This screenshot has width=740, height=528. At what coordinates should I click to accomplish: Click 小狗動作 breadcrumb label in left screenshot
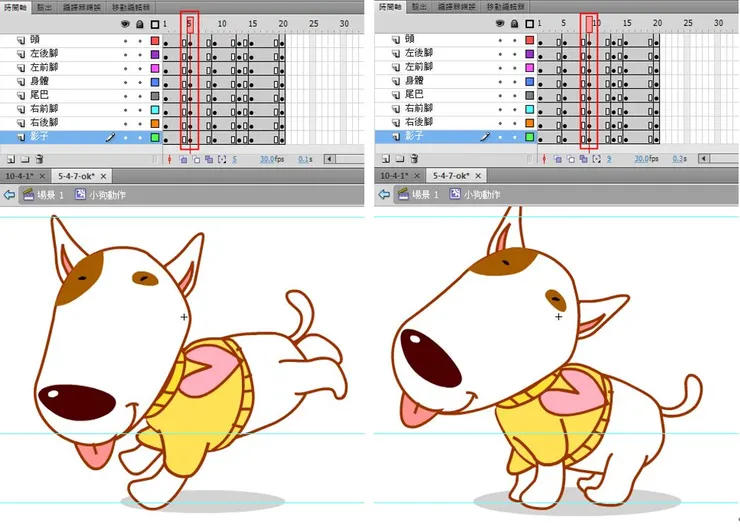[107, 195]
